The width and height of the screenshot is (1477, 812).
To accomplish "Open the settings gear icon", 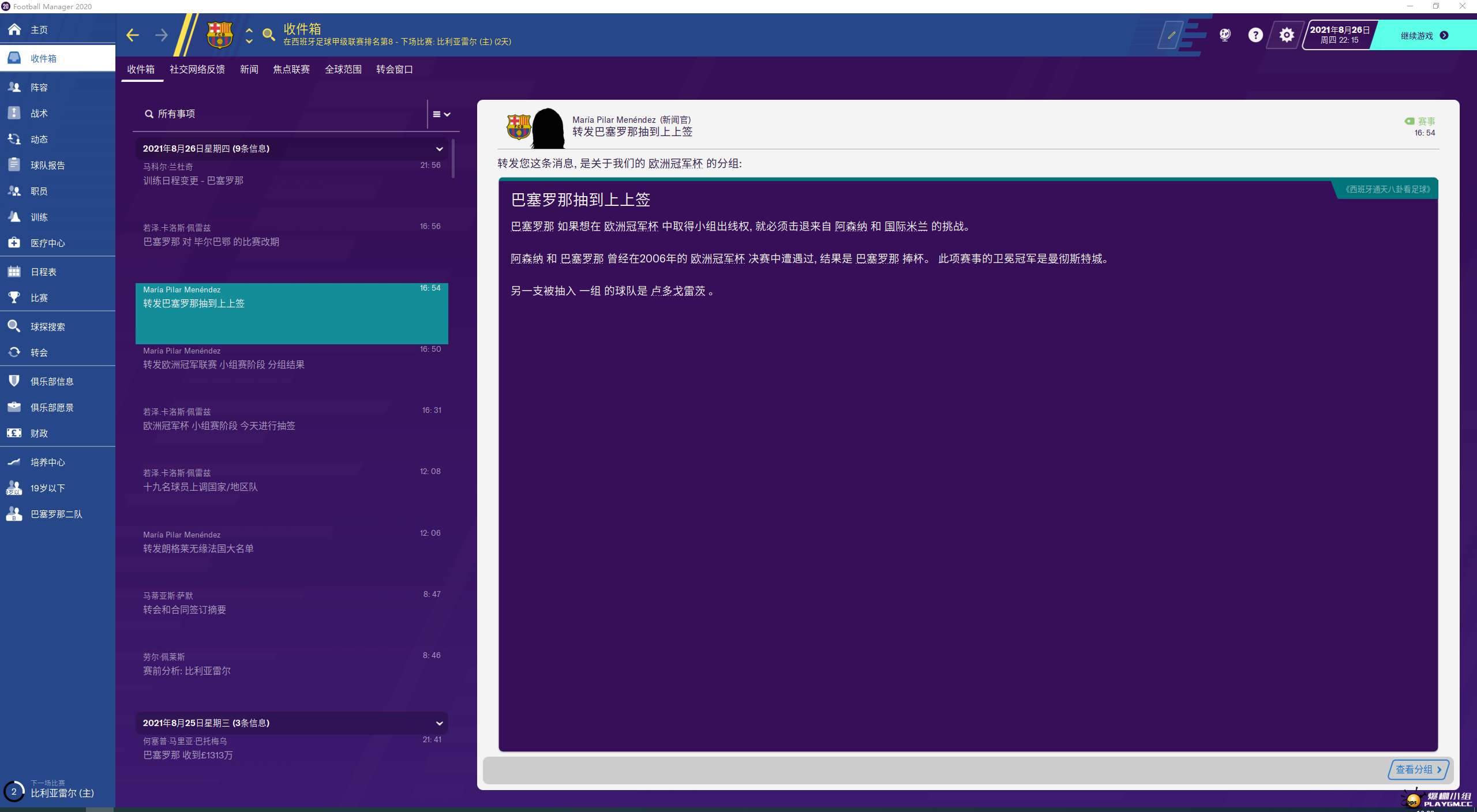I will (x=1286, y=35).
